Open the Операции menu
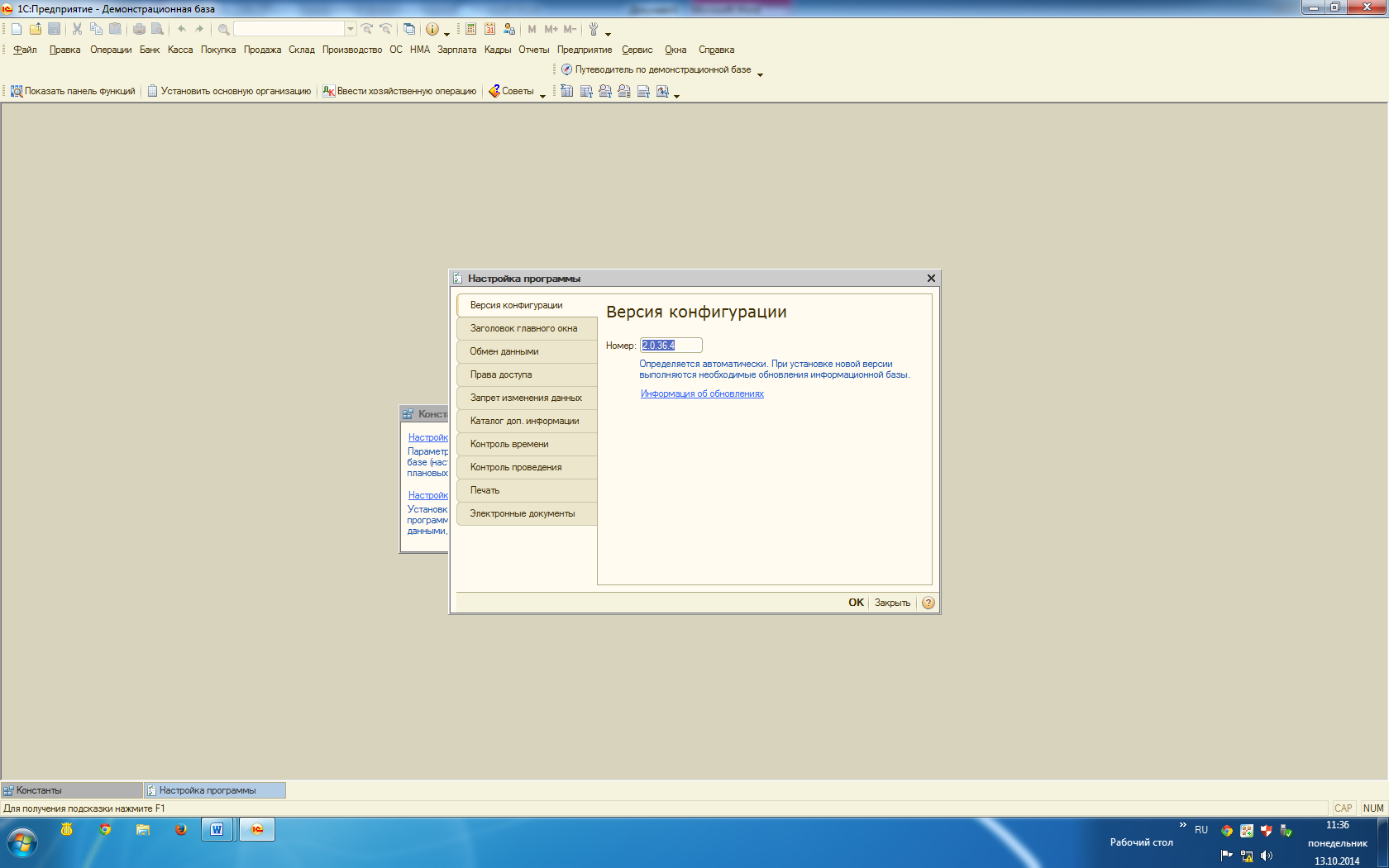Screen dimensions: 1389x868 pyautogui.click(x=111, y=50)
